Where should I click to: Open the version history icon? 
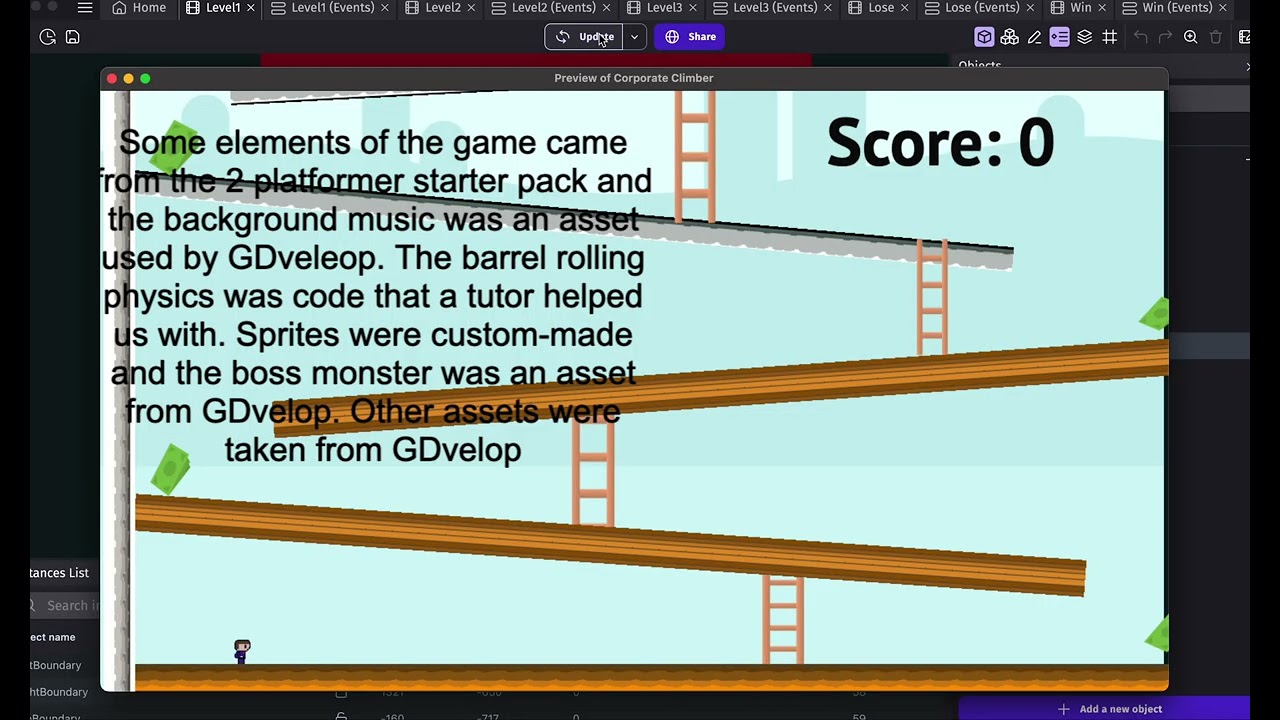[47, 37]
